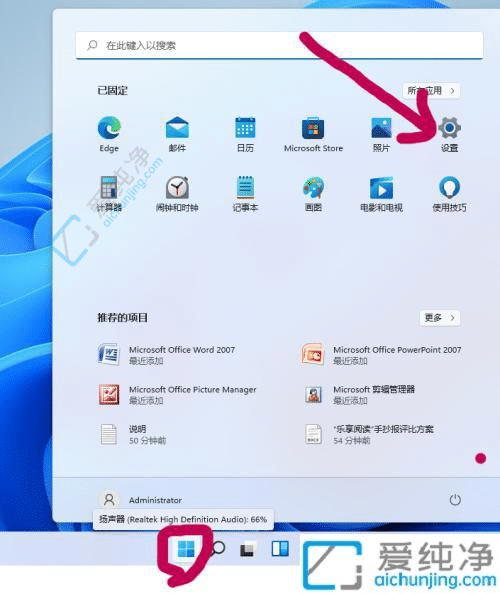Open Microsoft 剪辑管理器 recommended item
This screenshot has width=500, height=594.
(359, 394)
